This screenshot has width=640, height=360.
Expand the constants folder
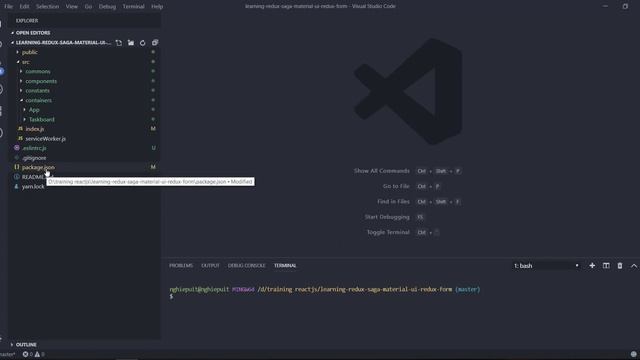37,91
